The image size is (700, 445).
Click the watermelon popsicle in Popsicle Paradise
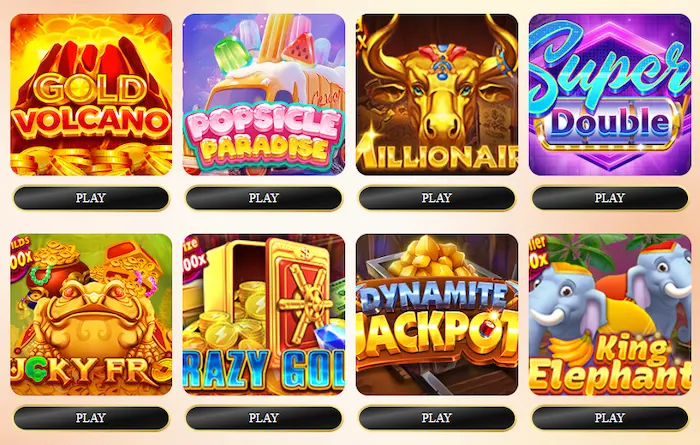[297, 49]
